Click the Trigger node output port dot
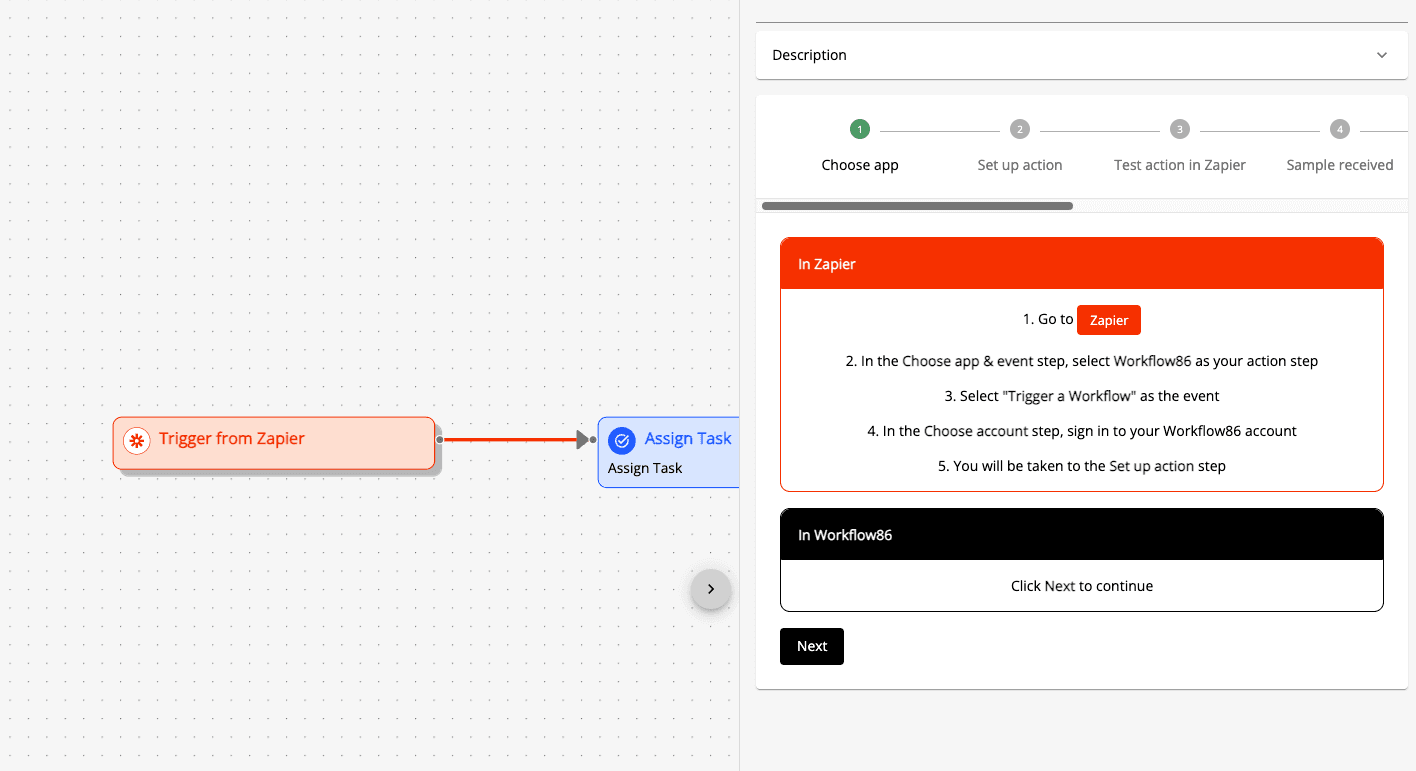The height and width of the screenshot is (771, 1416). (x=439, y=439)
